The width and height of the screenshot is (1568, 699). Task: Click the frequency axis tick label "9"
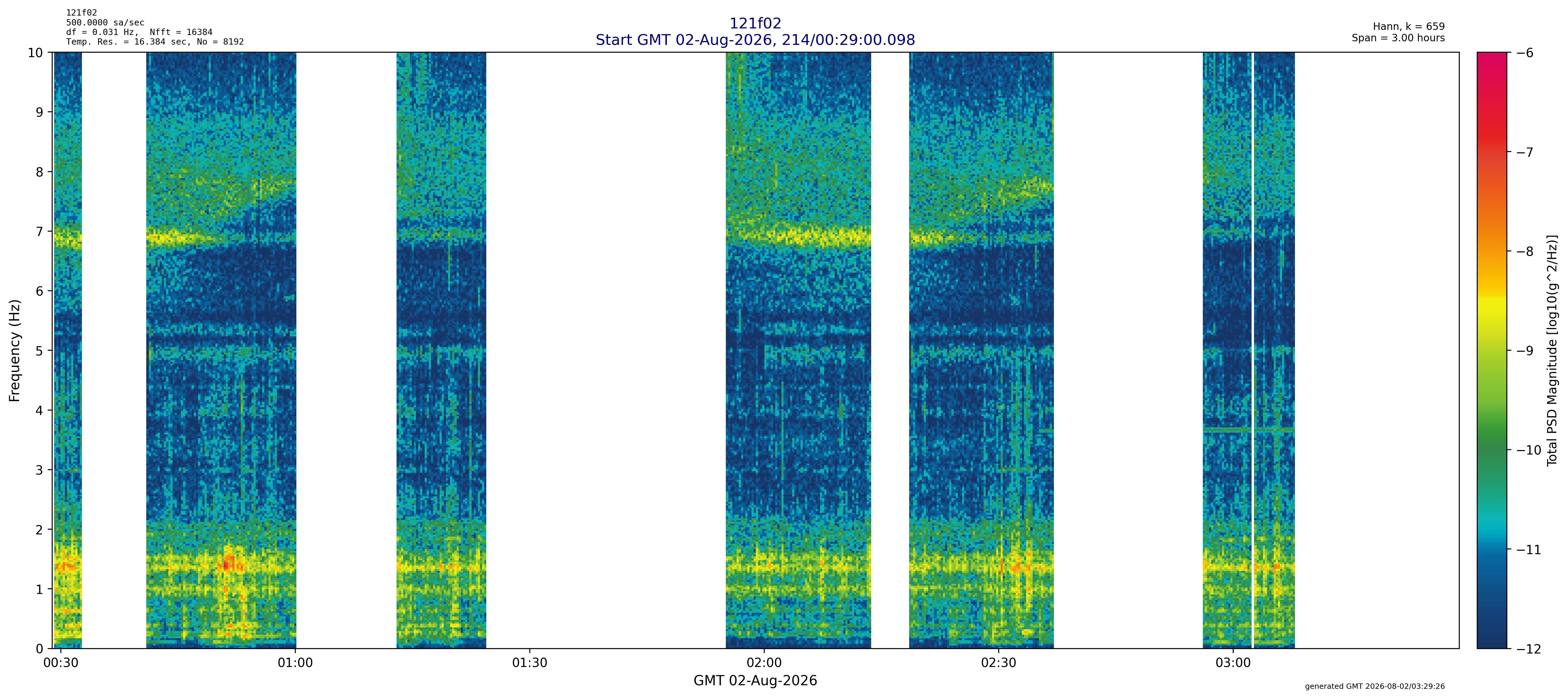coord(39,112)
